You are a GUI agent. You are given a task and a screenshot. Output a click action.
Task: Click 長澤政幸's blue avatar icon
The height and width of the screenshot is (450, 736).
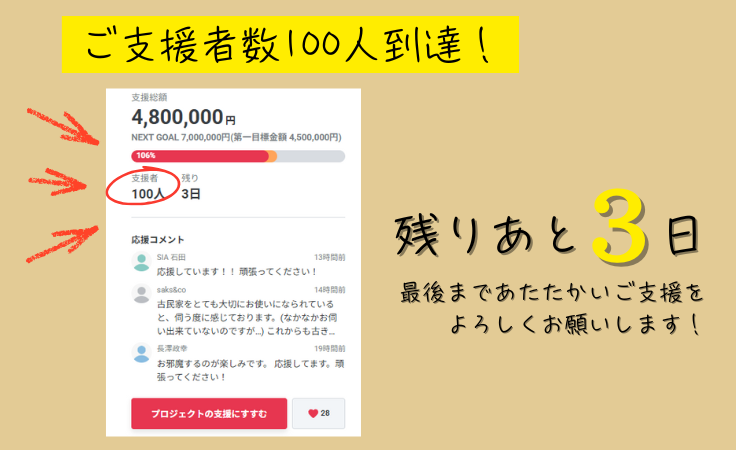[141, 353]
